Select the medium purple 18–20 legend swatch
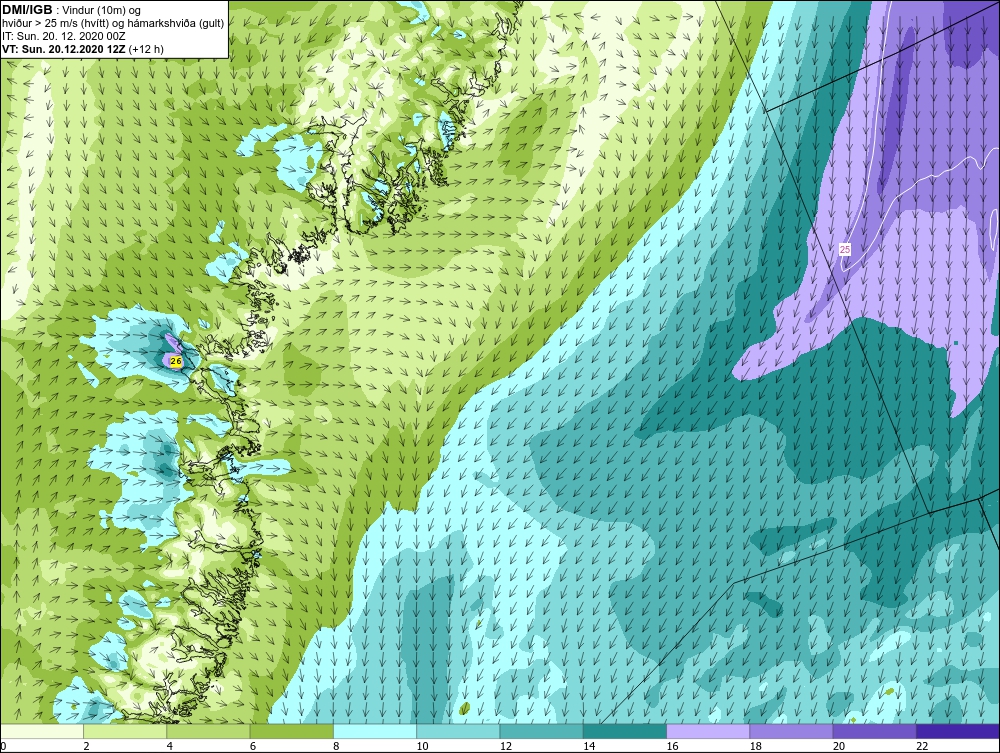Viewport: 1000px width, 753px height. tap(791, 731)
